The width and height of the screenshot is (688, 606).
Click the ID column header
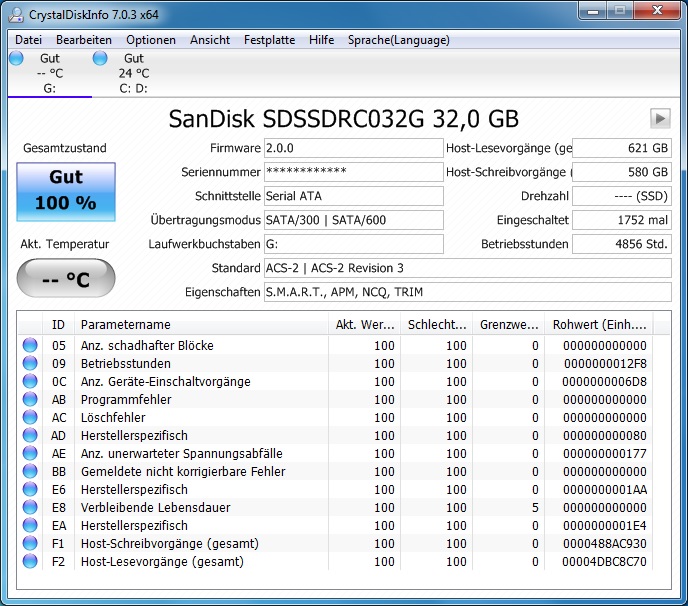coord(58,325)
